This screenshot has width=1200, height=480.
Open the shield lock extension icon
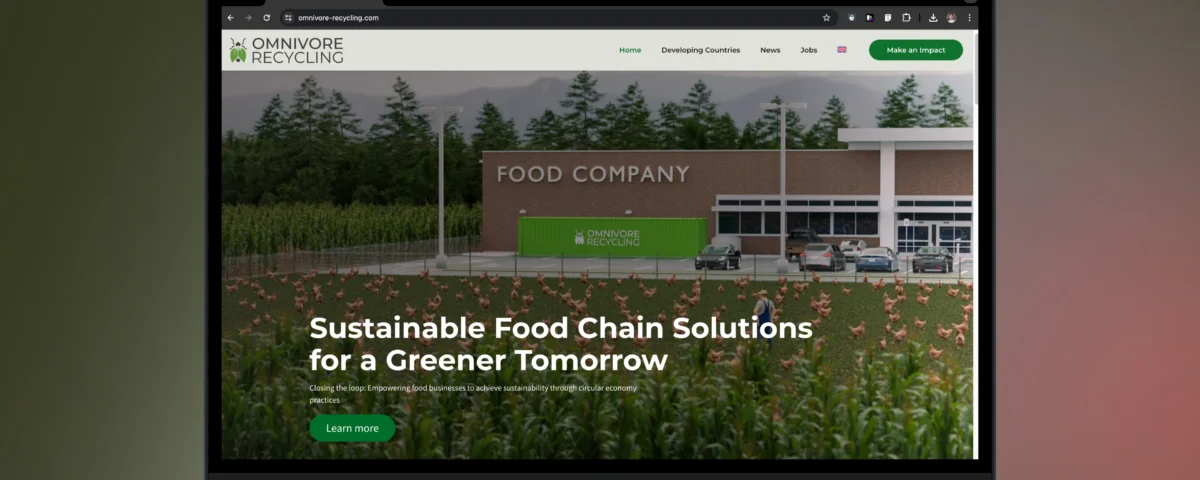click(x=852, y=17)
